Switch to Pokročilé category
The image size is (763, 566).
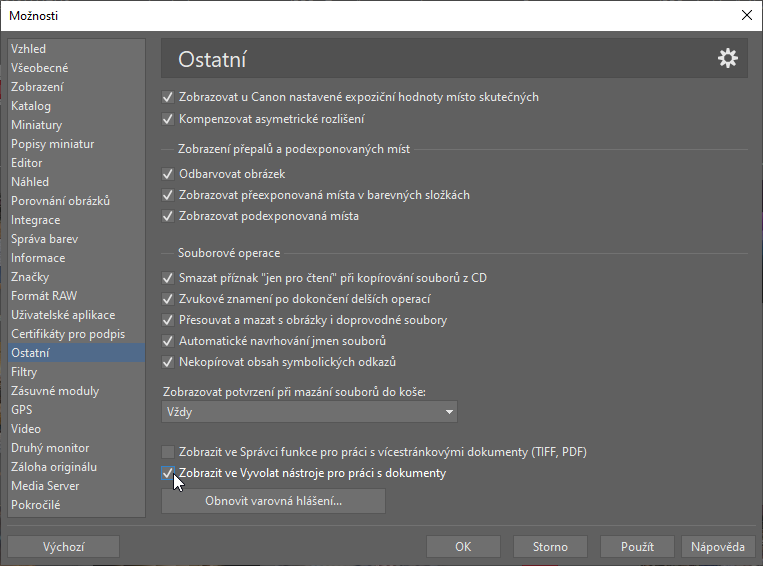click(76, 505)
